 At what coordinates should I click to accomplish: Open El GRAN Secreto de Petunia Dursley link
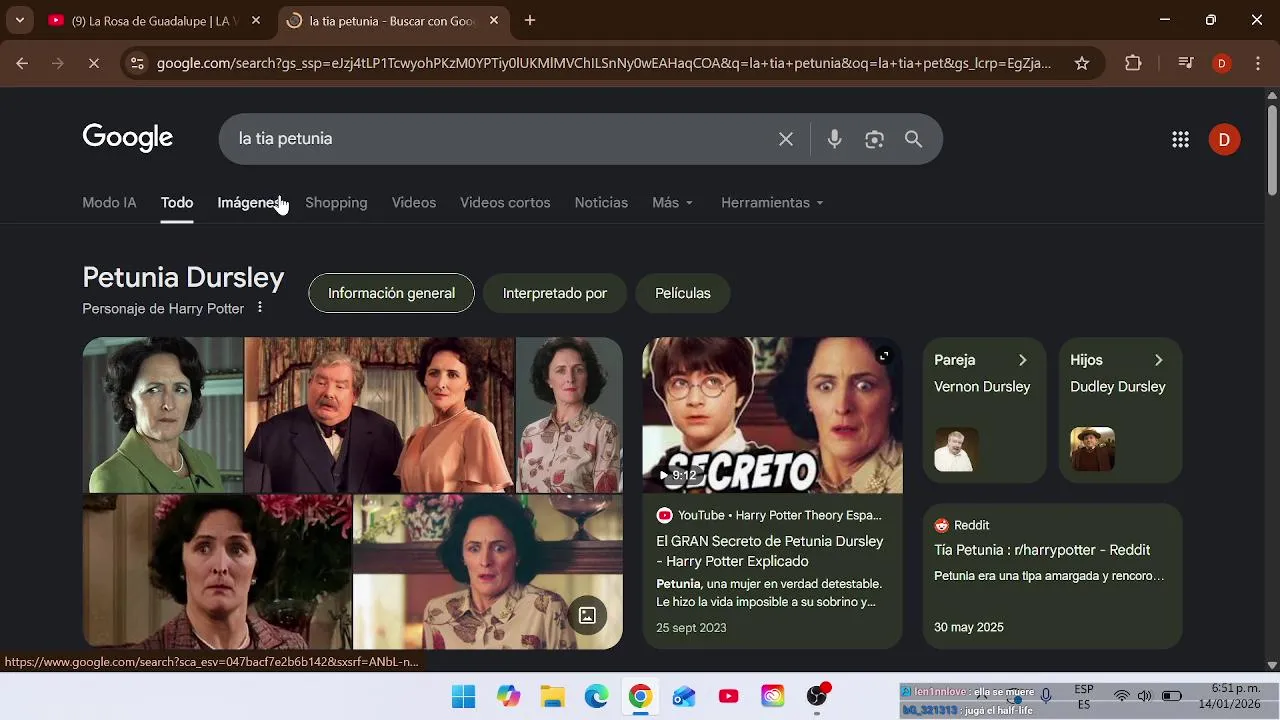[770, 551]
